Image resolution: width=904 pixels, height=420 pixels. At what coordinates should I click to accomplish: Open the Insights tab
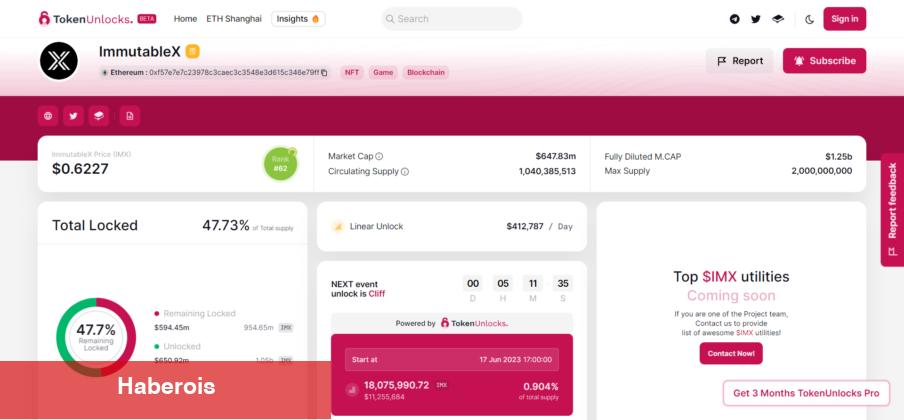pyautogui.click(x=298, y=18)
